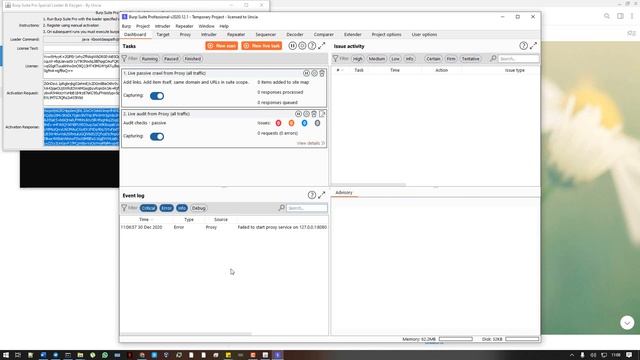Toggle the Certain confidence filter

[x=433, y=59]
